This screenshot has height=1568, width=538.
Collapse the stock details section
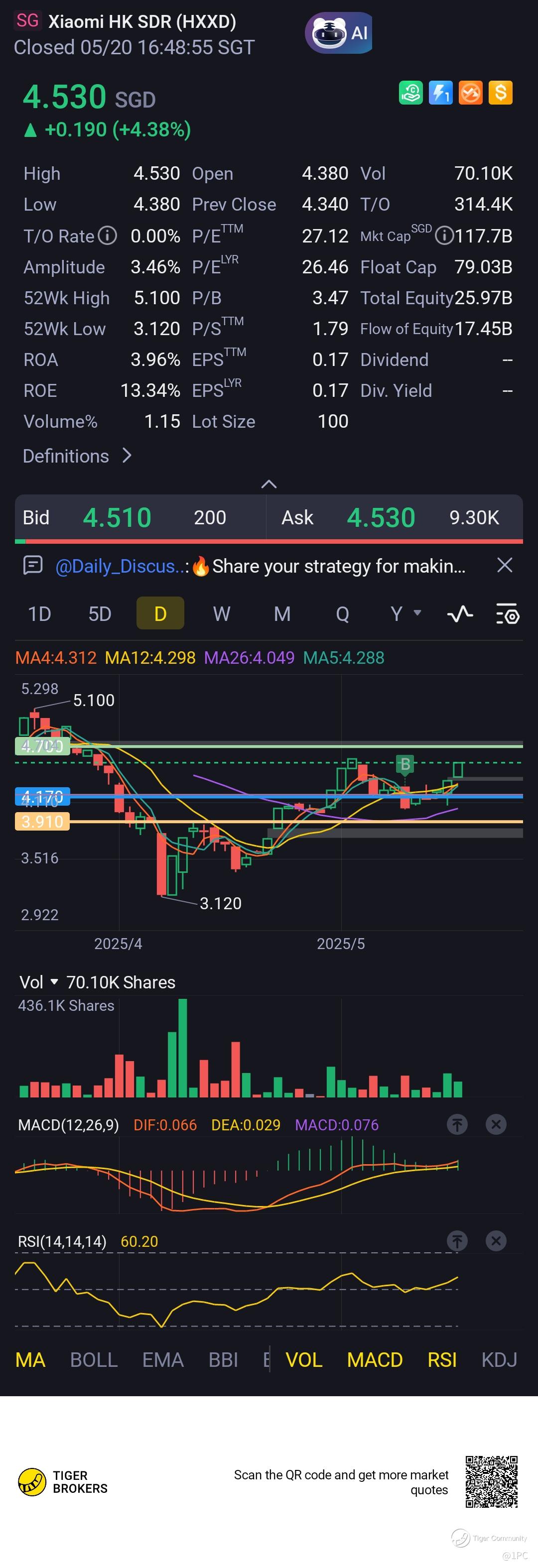(x=269, y=484)
